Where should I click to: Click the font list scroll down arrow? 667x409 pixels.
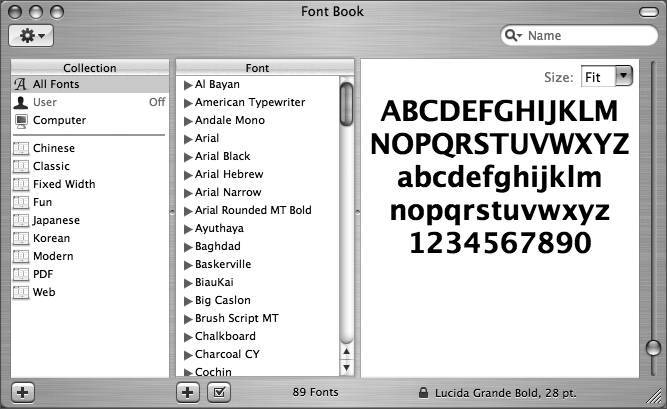pos(346,367)
